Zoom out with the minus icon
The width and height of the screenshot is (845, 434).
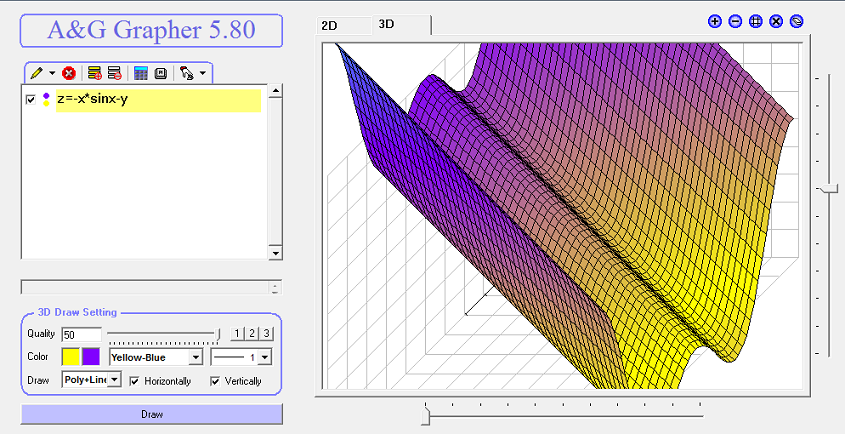coord(735,21)
